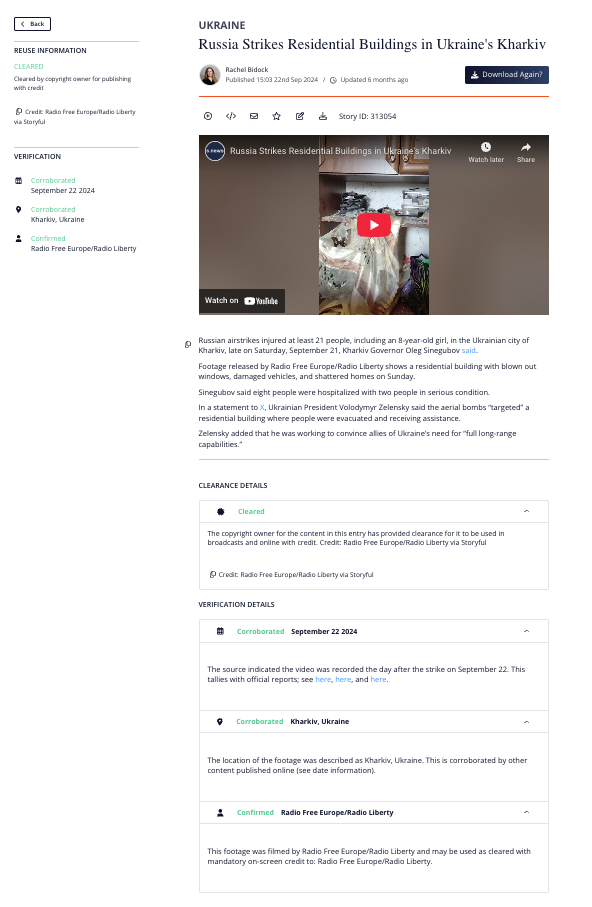The width and height of the screenshot is (592, 907).
Task: Collapse the September 22 2024 date section
Action: click(x=526, y=631)
